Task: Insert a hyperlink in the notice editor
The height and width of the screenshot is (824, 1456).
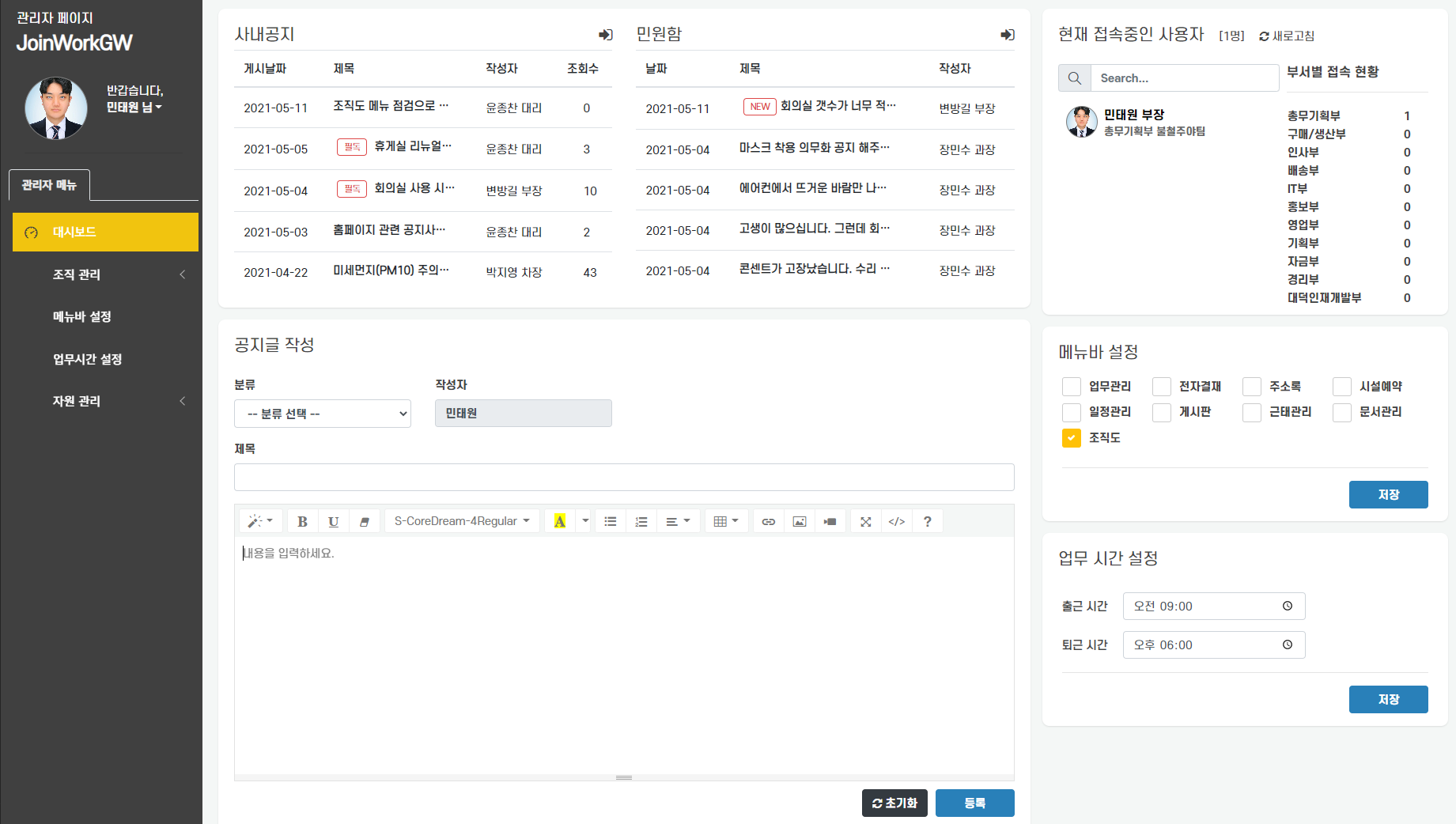Action: [767, 520]
